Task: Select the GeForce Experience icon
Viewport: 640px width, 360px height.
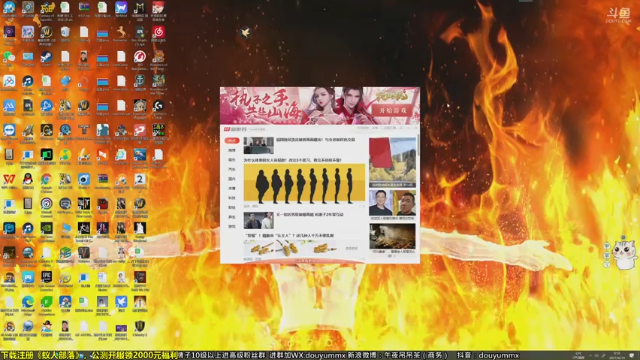Action: tap(46, 229)
